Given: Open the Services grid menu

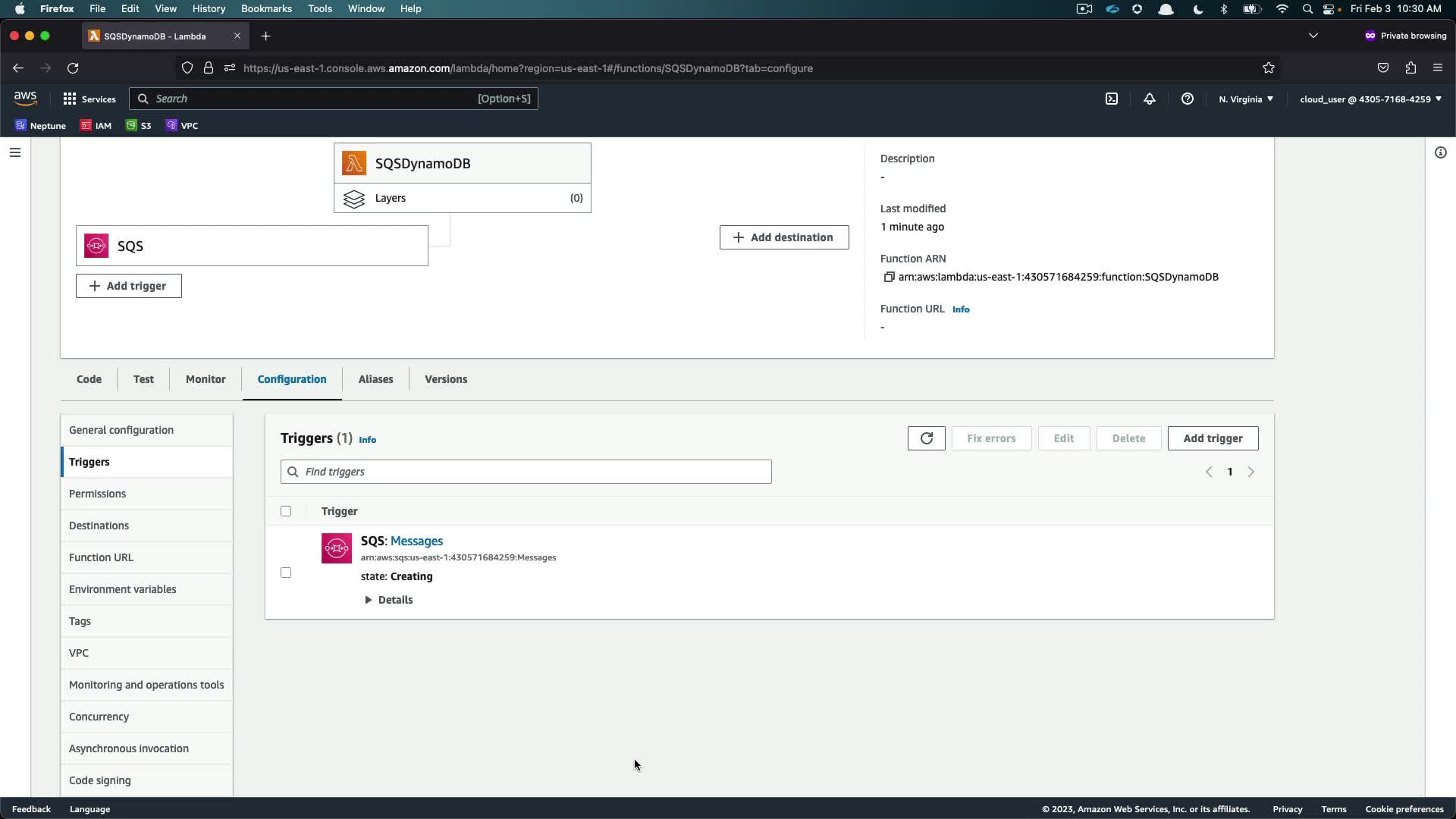Looking at the screenshot, I should pyautogui.click(x=70, y=99).
